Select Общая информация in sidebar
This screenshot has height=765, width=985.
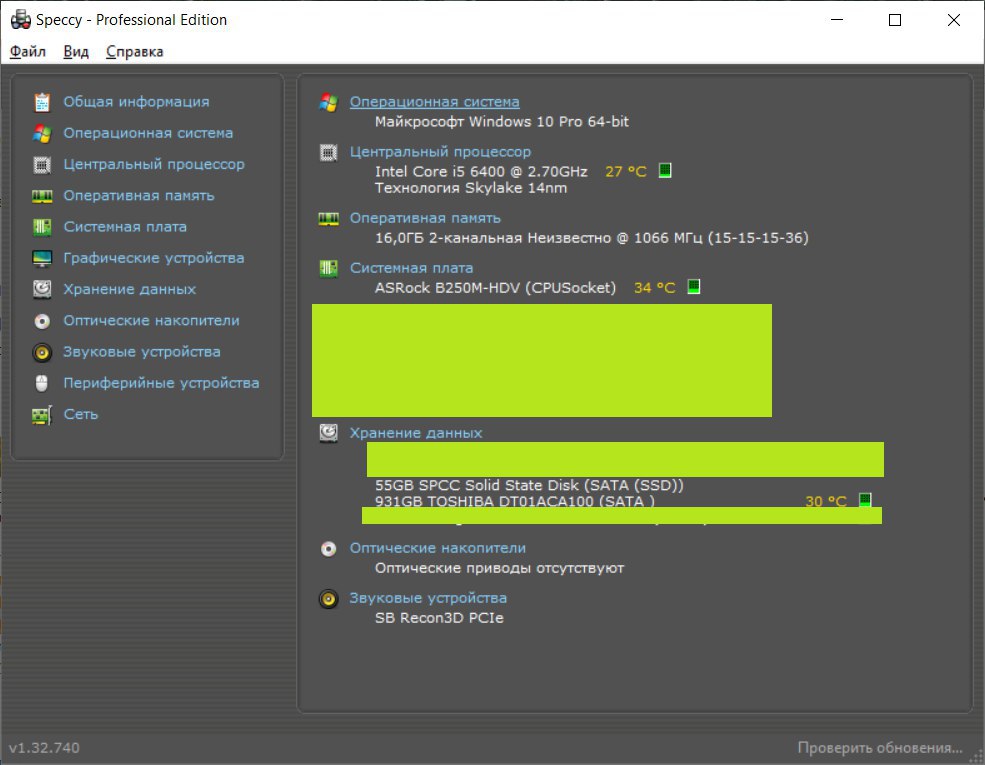136,102
